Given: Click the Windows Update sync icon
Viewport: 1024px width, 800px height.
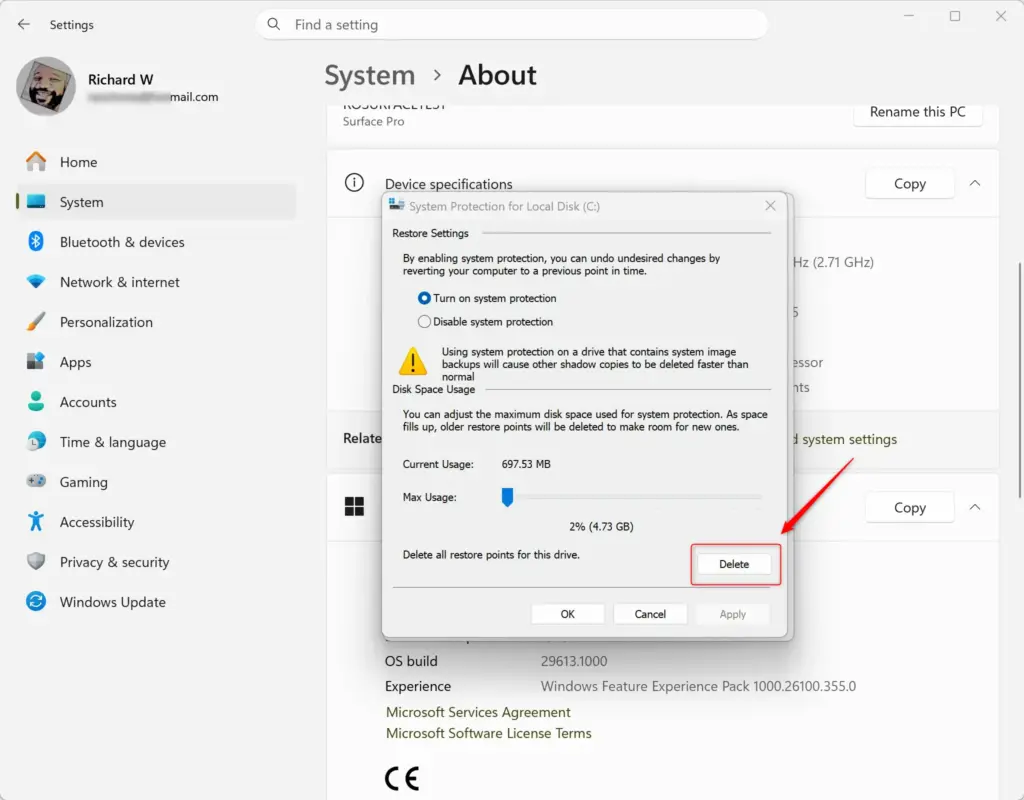Looking at the screenshot, I should [x=36, y=601].
